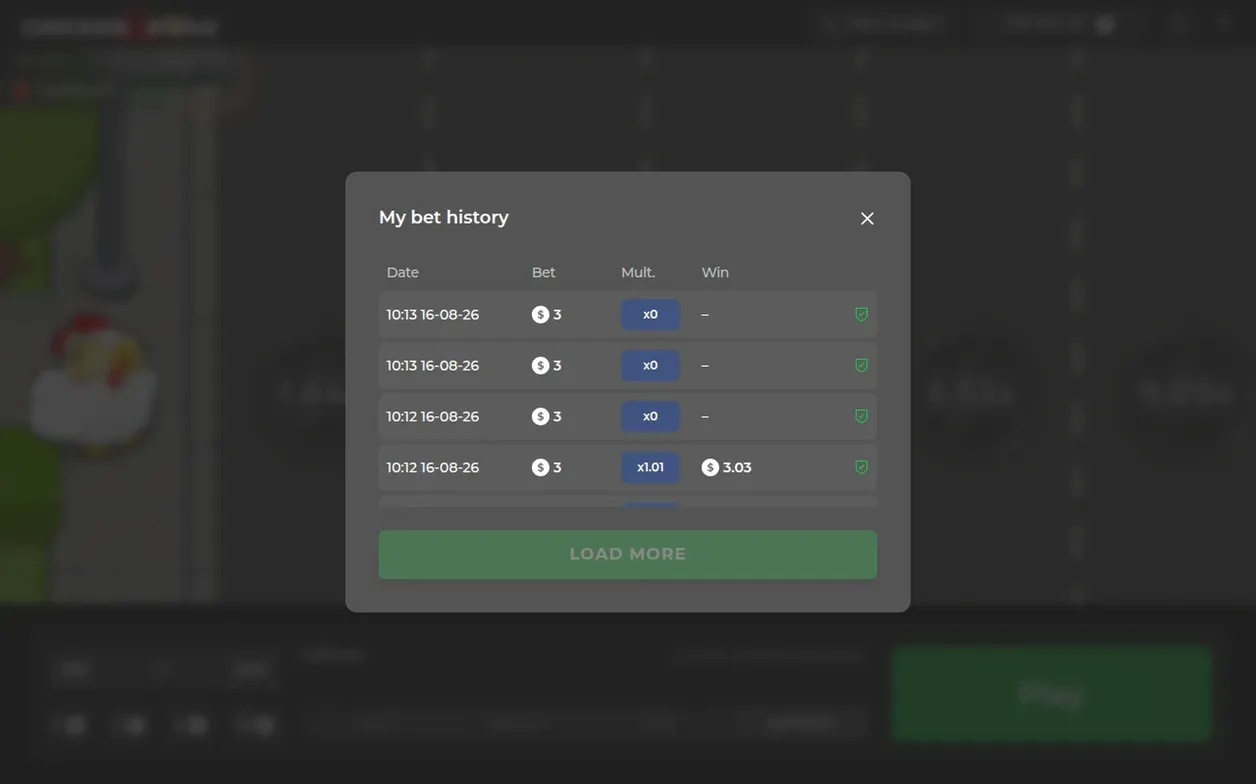The image size is (1256, 784).
Task: Open the green shield icon in the top row
Action: tap(861, 314)
